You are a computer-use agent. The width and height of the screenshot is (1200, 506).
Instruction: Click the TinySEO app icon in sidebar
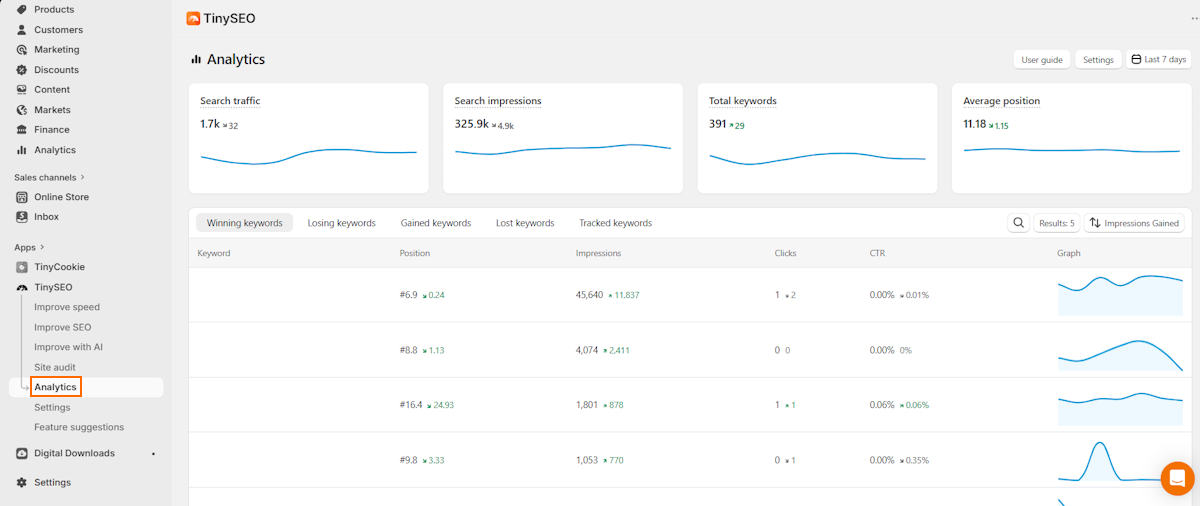(22, 287)
